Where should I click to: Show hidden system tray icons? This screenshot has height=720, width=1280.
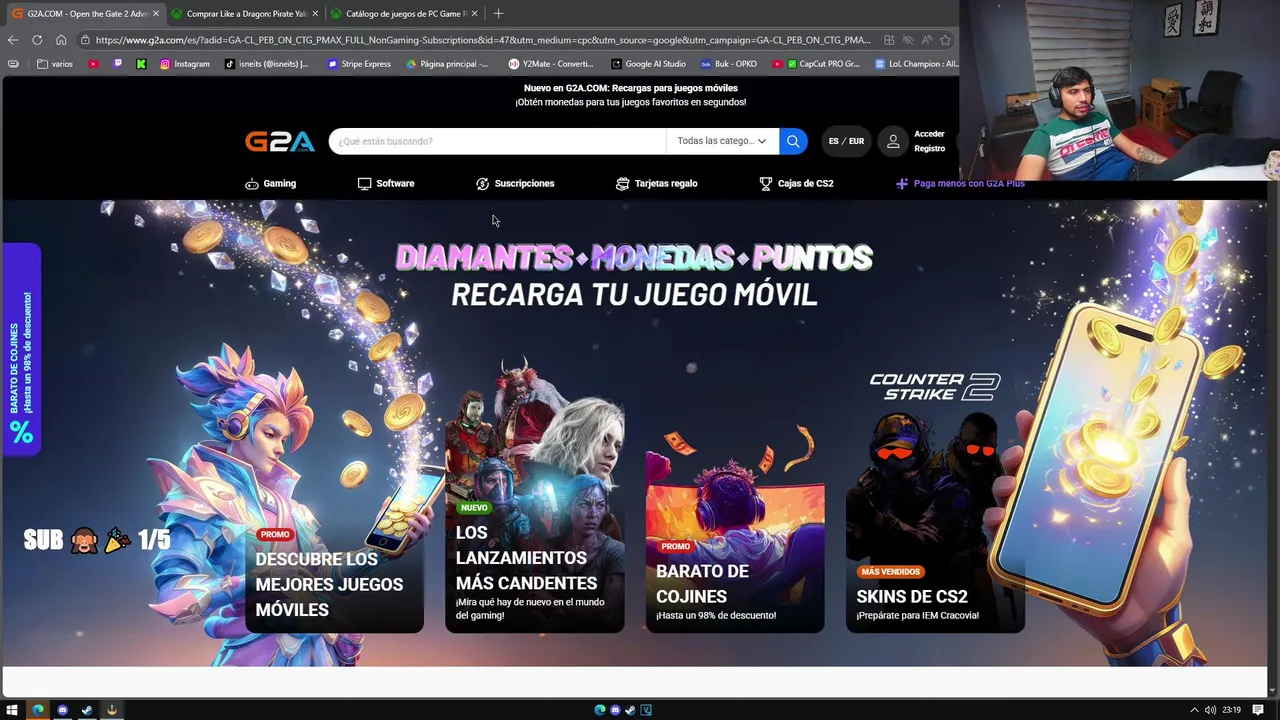pyautogui.click(x=1193, y=710)
